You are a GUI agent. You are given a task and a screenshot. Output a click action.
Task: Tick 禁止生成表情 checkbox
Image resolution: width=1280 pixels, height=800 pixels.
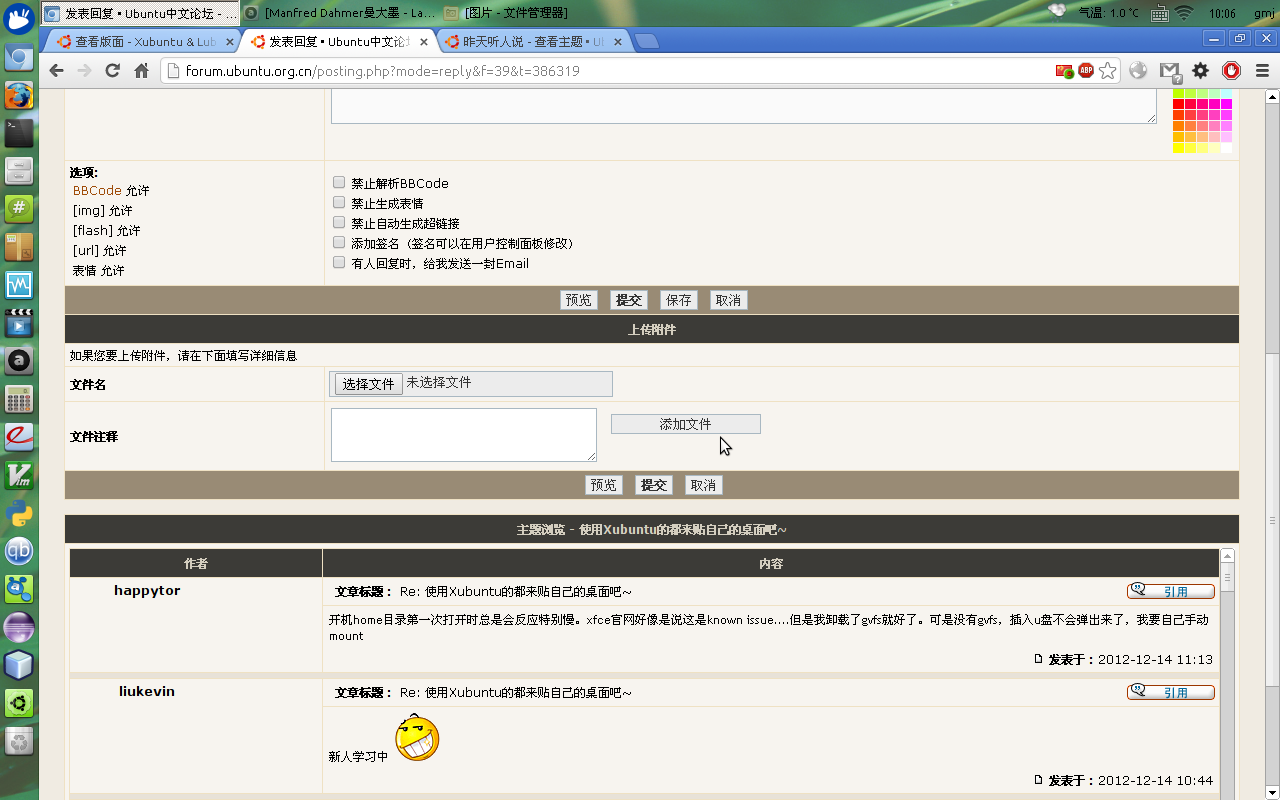point(339,202)
